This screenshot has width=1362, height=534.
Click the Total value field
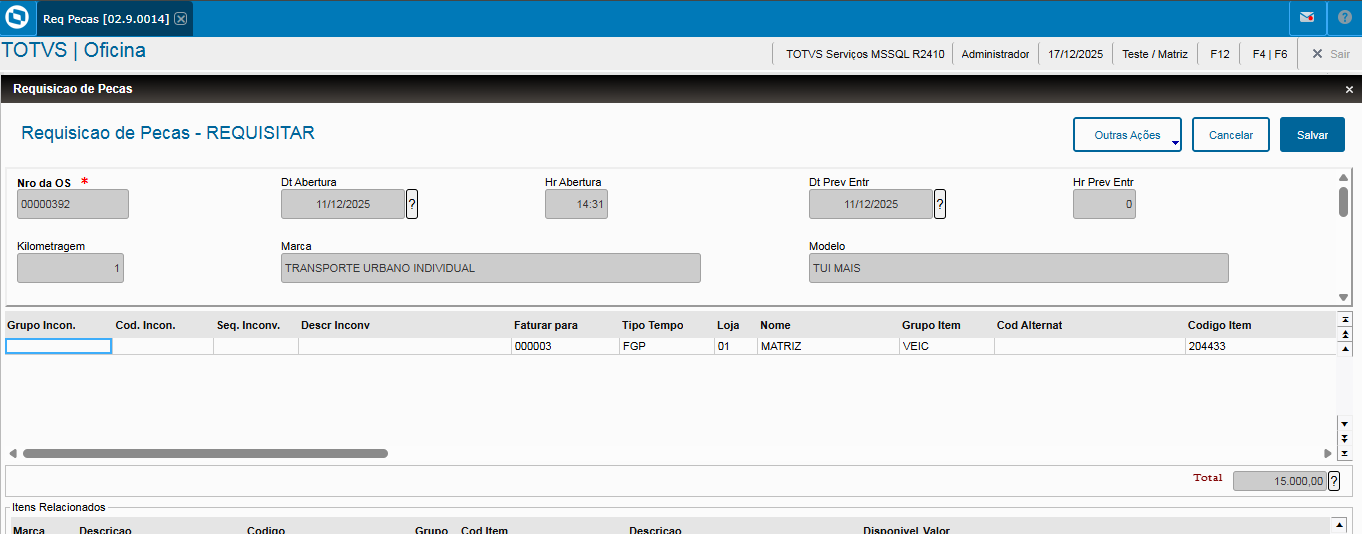(x=1280, y=481)
